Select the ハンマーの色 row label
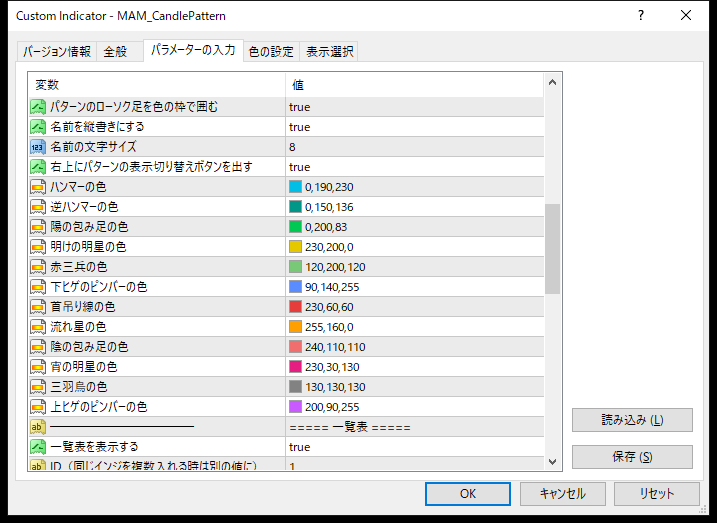Image resolution: width=717 pixels, height=523 pixels. click(78, 187)
